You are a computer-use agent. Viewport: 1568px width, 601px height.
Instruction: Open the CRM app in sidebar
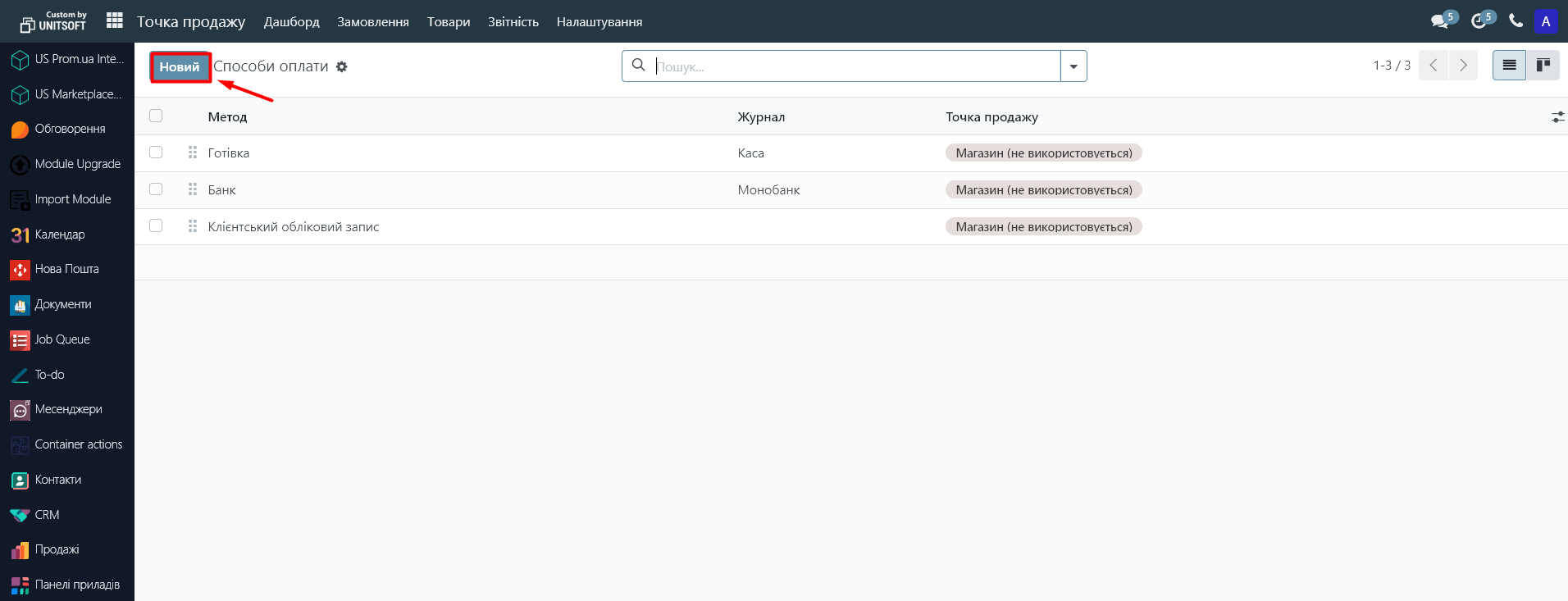coord(47,515)
